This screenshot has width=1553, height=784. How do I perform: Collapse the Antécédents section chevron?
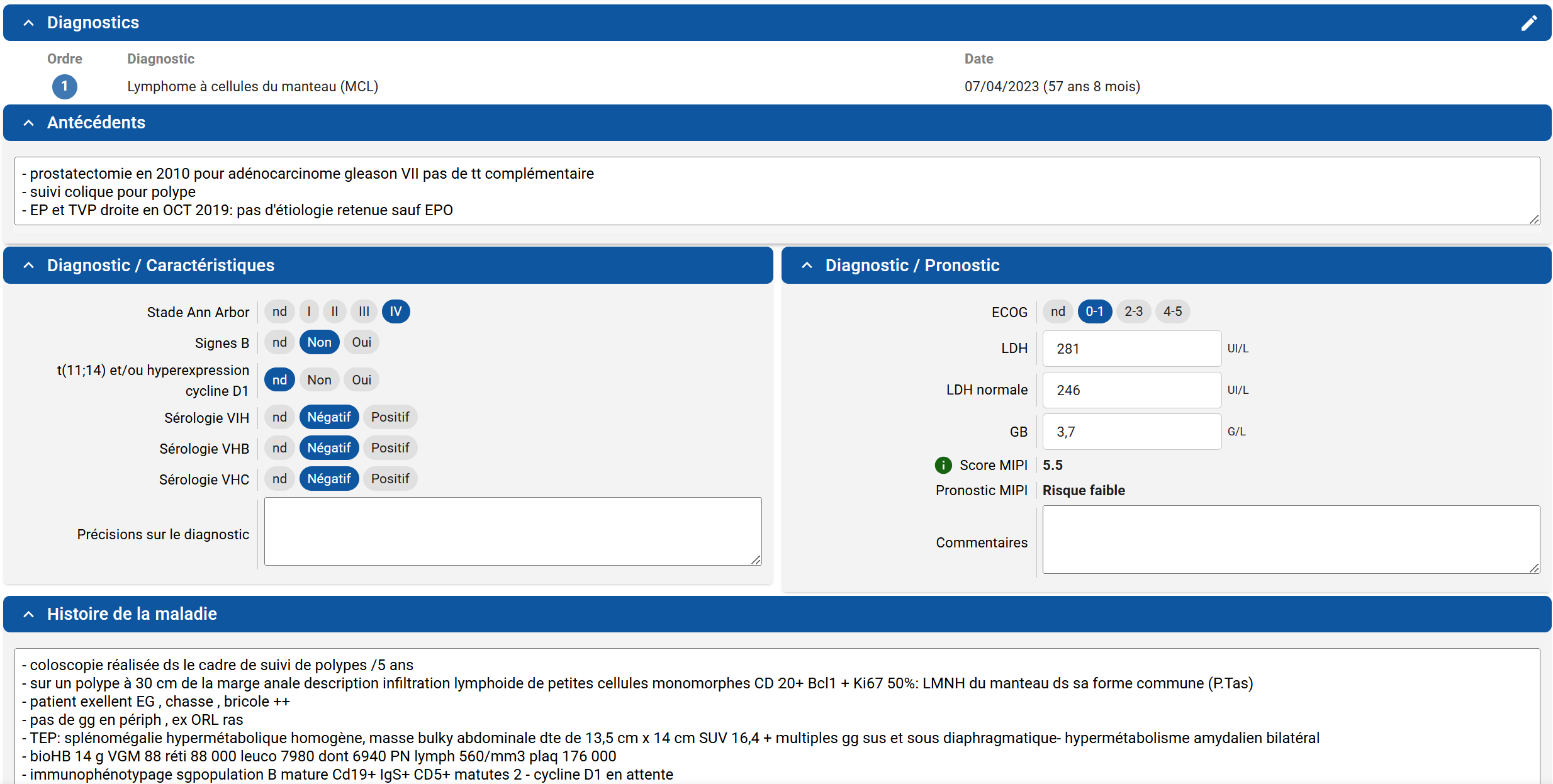(x=28, y=123)
